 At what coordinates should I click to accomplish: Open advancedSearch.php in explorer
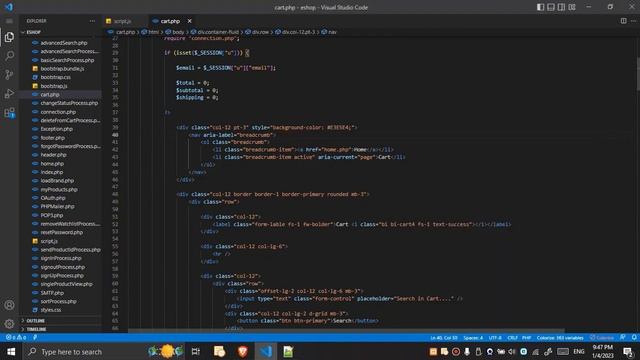[64, 42]
